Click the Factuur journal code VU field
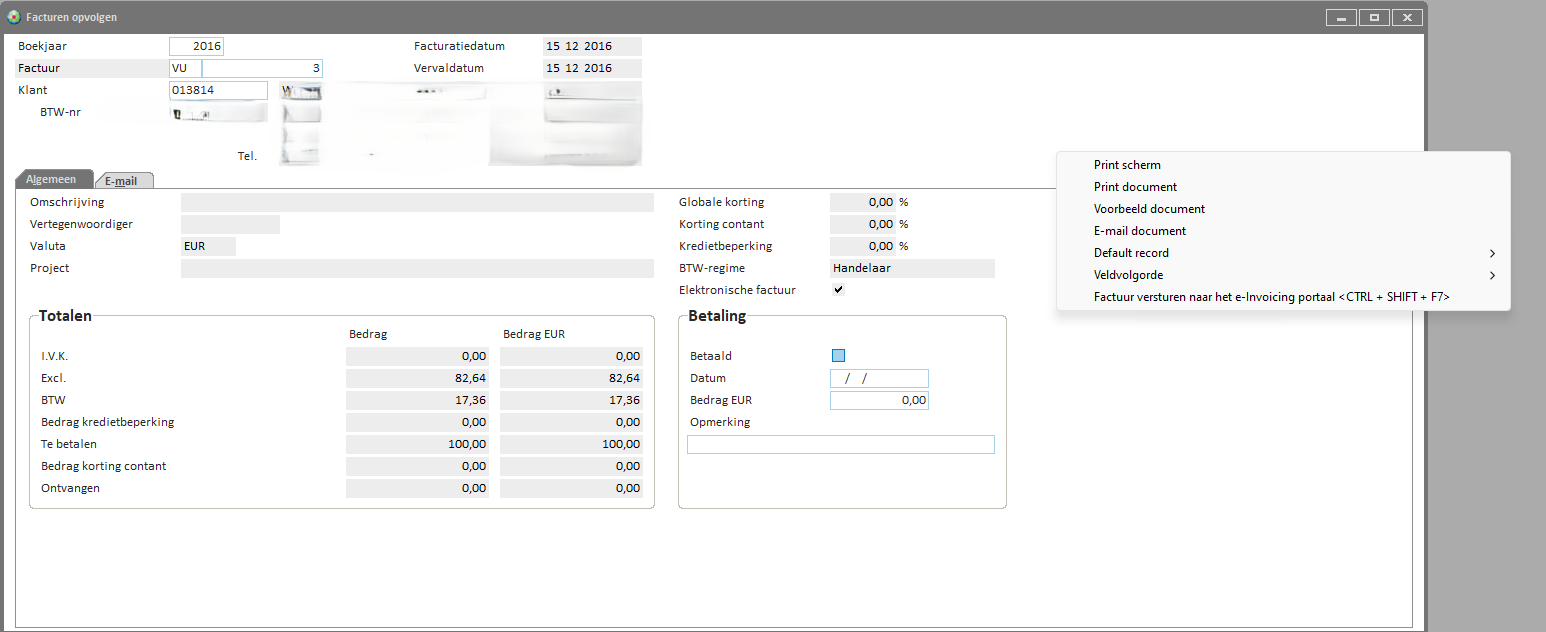The width and height of the screenshot is (1546, 632). 185,68
